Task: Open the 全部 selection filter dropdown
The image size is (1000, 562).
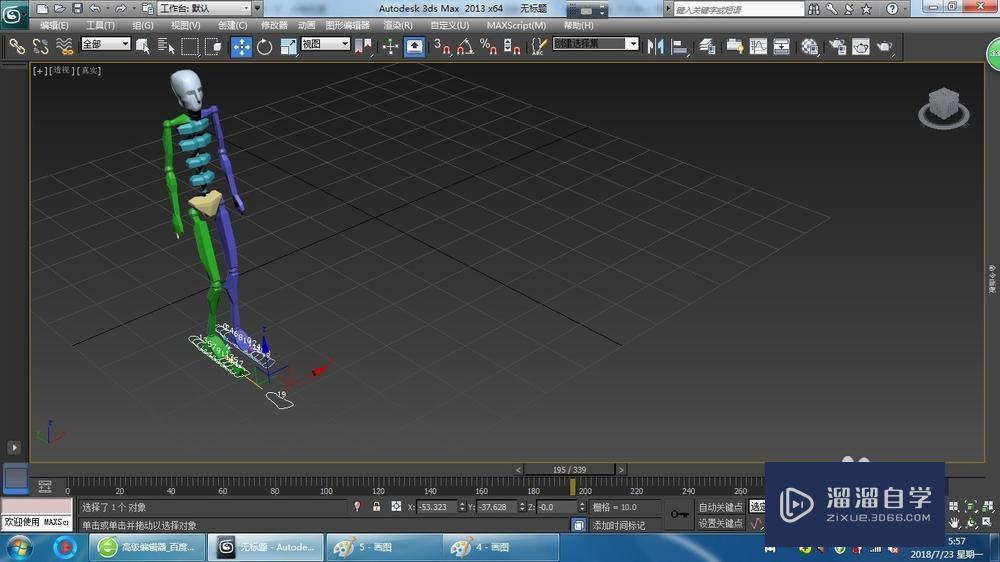Action: click(106, 43)
